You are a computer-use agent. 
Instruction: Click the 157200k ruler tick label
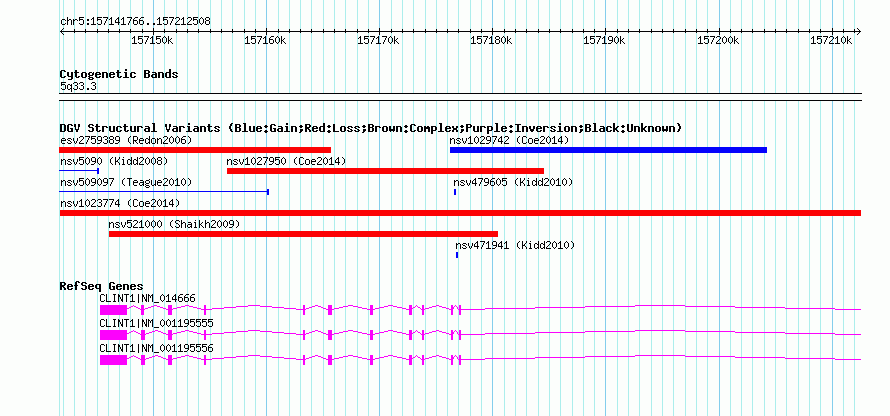719,40
